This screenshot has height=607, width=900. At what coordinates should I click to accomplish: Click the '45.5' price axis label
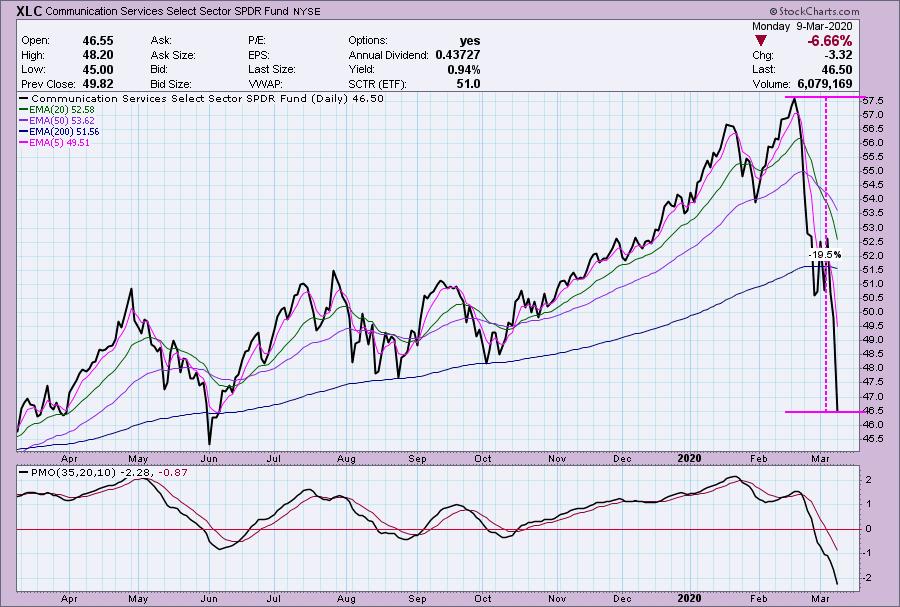tap(872, 438)
